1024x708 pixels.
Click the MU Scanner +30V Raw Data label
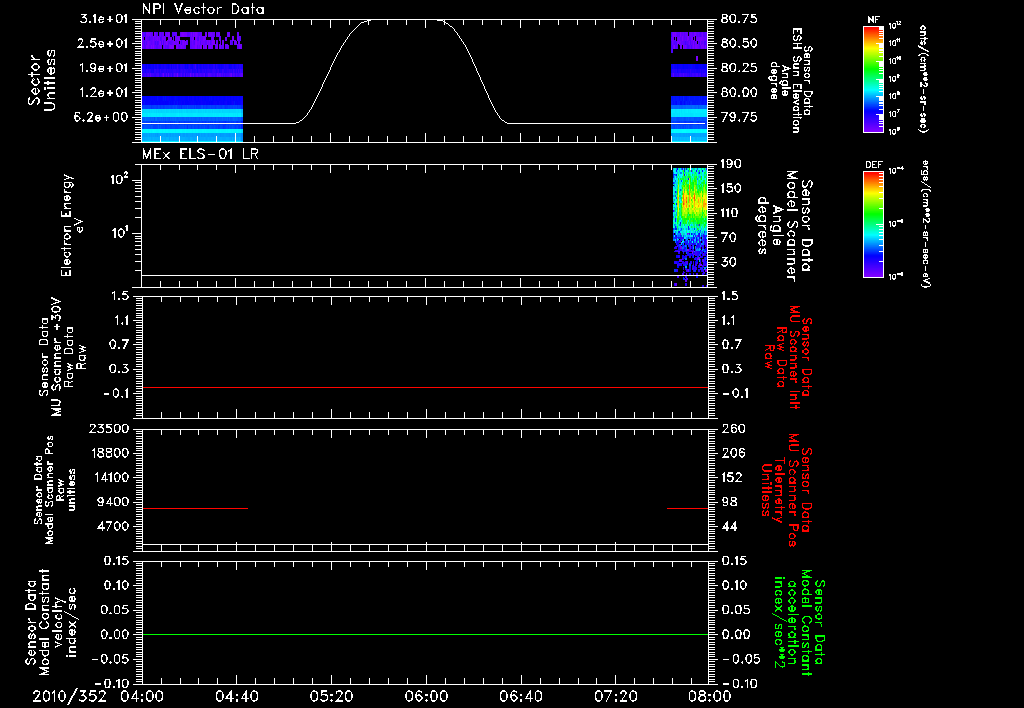tap(61, 357)
